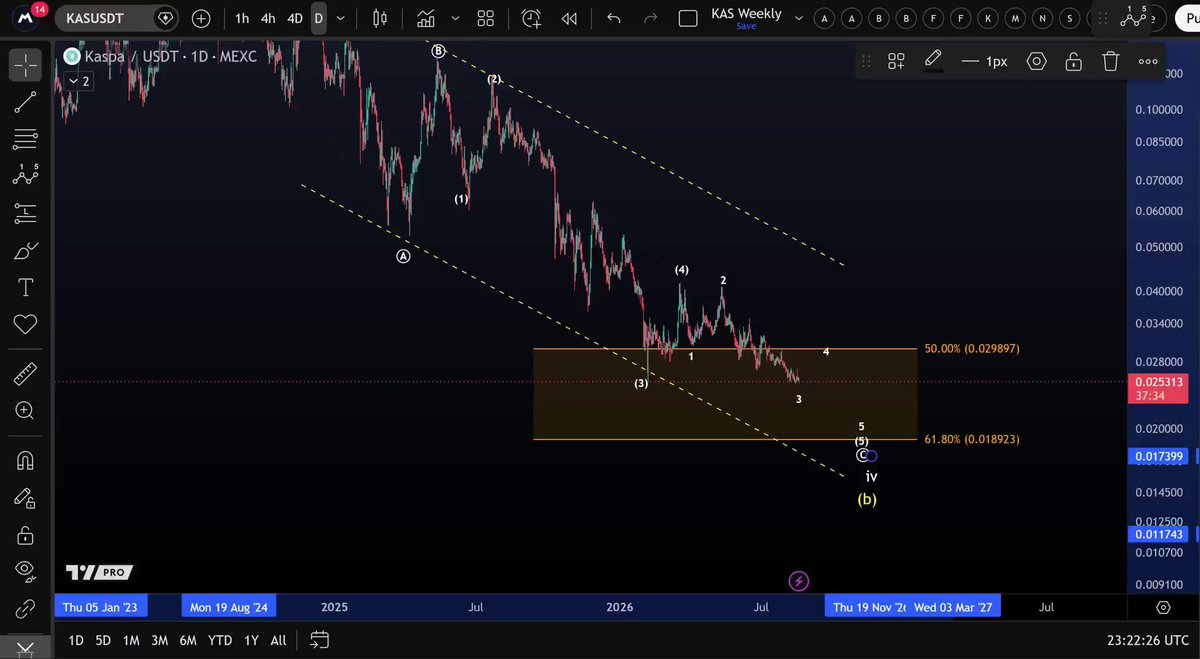This screenshot has width=1200, height=659.
Task: Open the layout templates grid
Action: [x=486, y=18]
